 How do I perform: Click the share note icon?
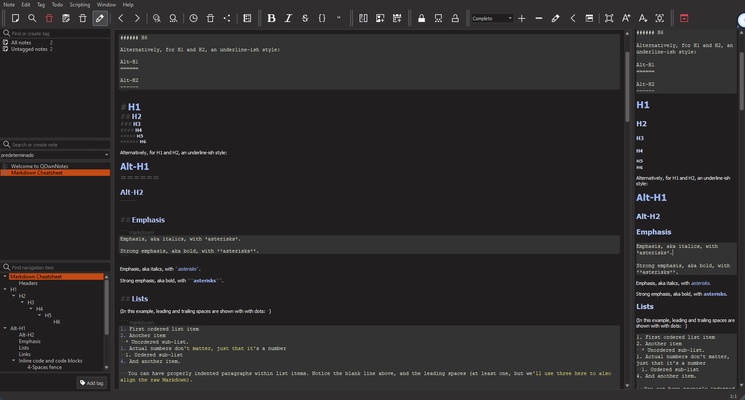[227, 18]
